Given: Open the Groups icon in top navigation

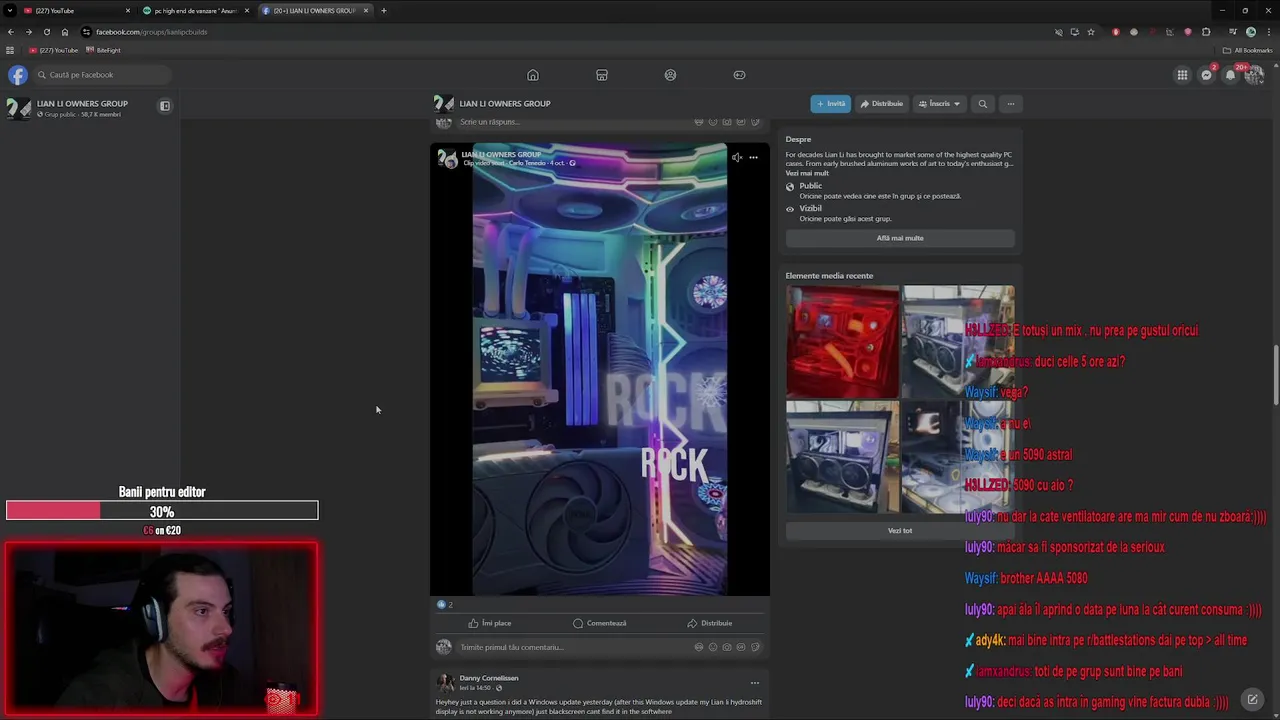Looking at the screenshot, I should [x=670, y=75].
